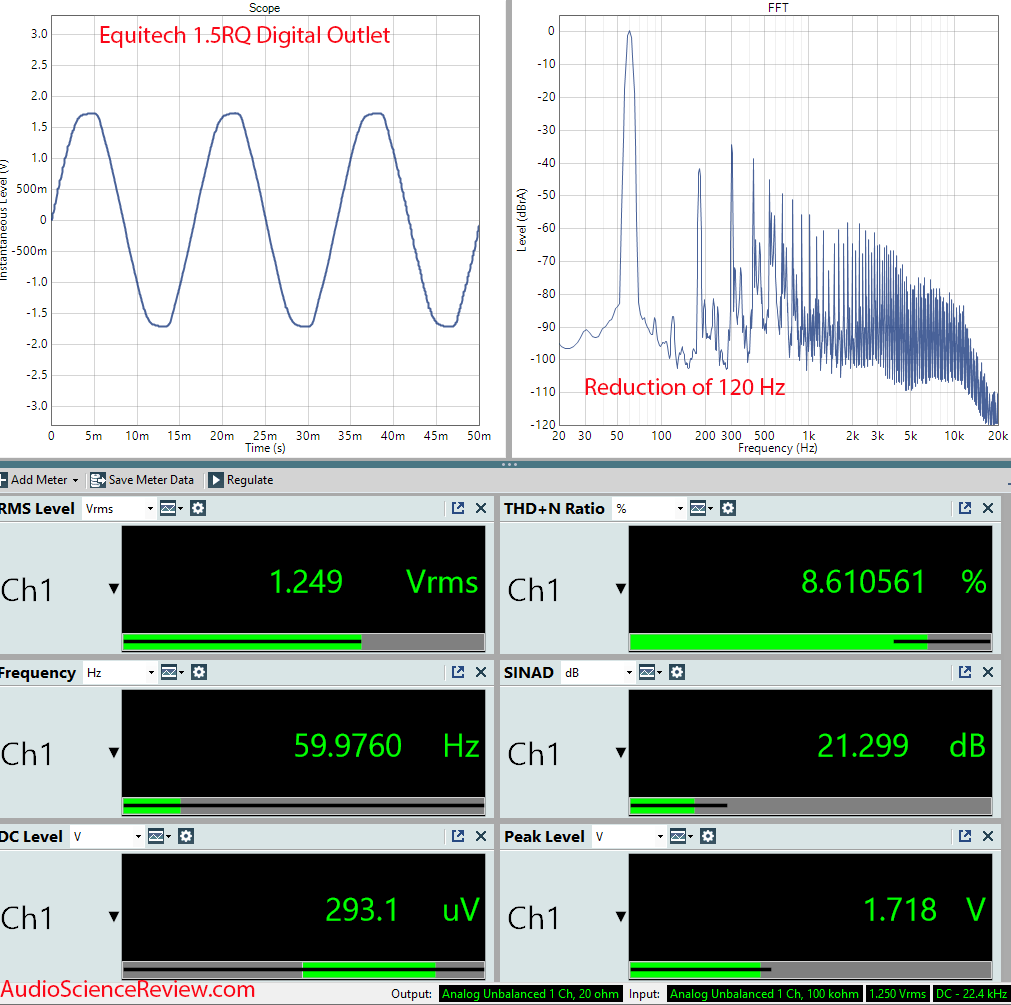Close the Frequency meter
1011x1005 pixels.
pos(481,672)
